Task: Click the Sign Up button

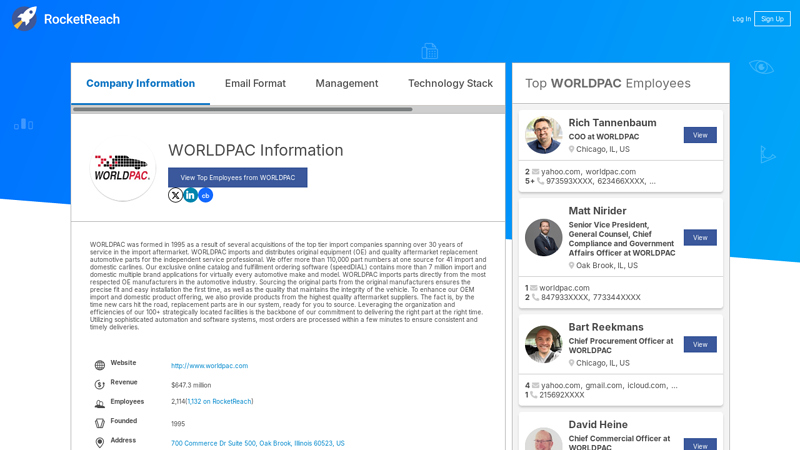Action: [772, 19]
